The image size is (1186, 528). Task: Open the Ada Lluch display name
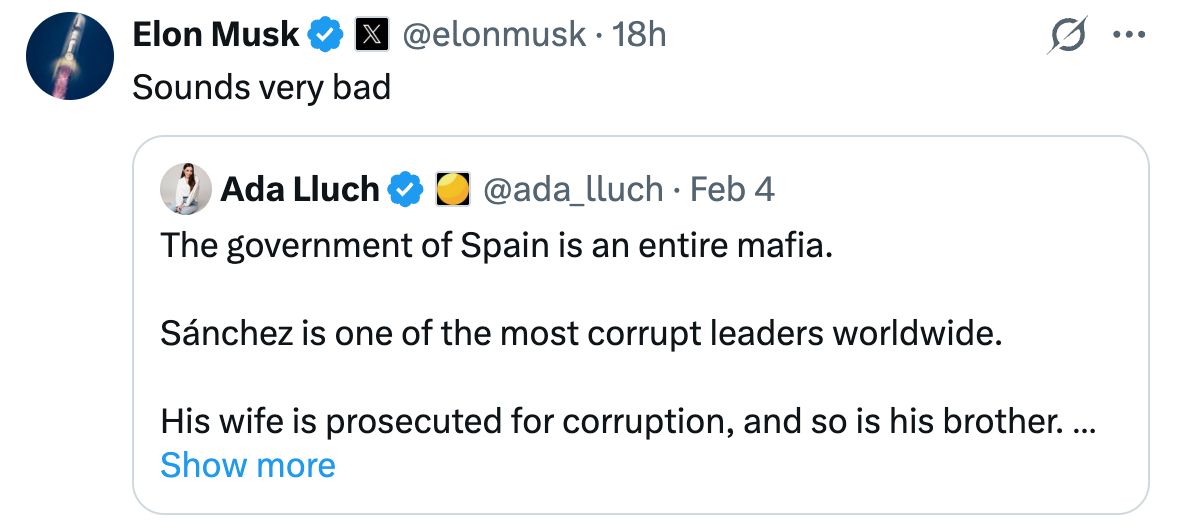pyautogui.click(x=299, y=188)
